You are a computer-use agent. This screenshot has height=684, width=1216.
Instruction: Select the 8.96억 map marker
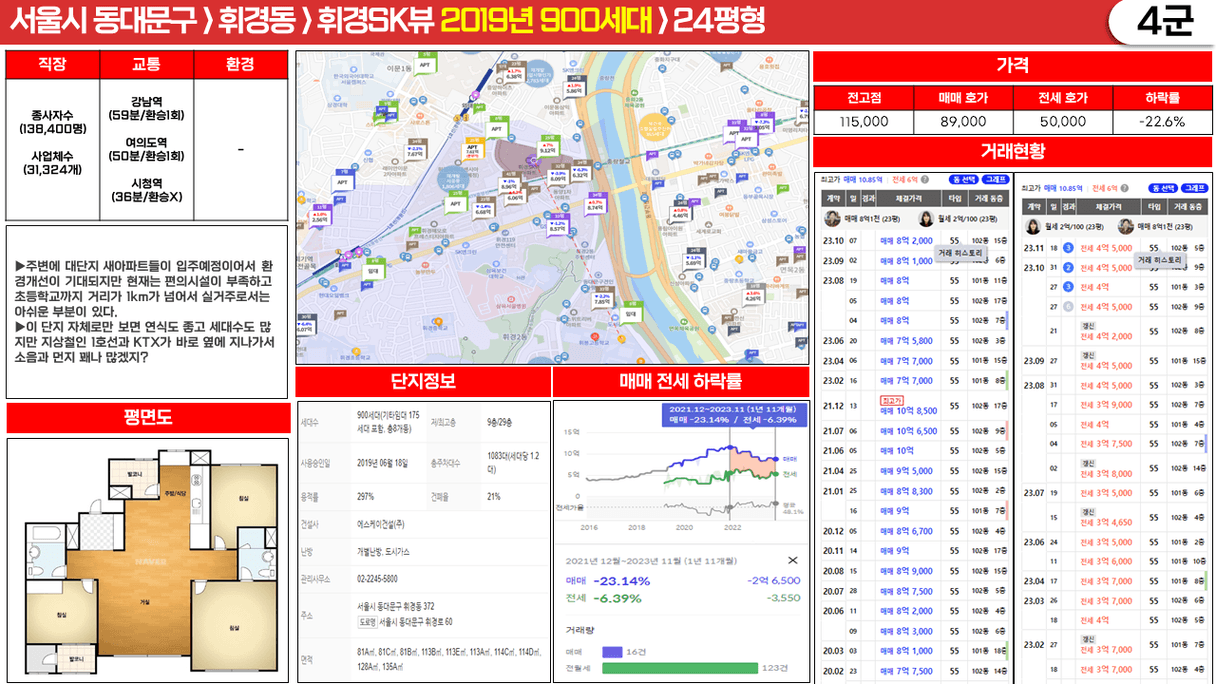point(510,183)
